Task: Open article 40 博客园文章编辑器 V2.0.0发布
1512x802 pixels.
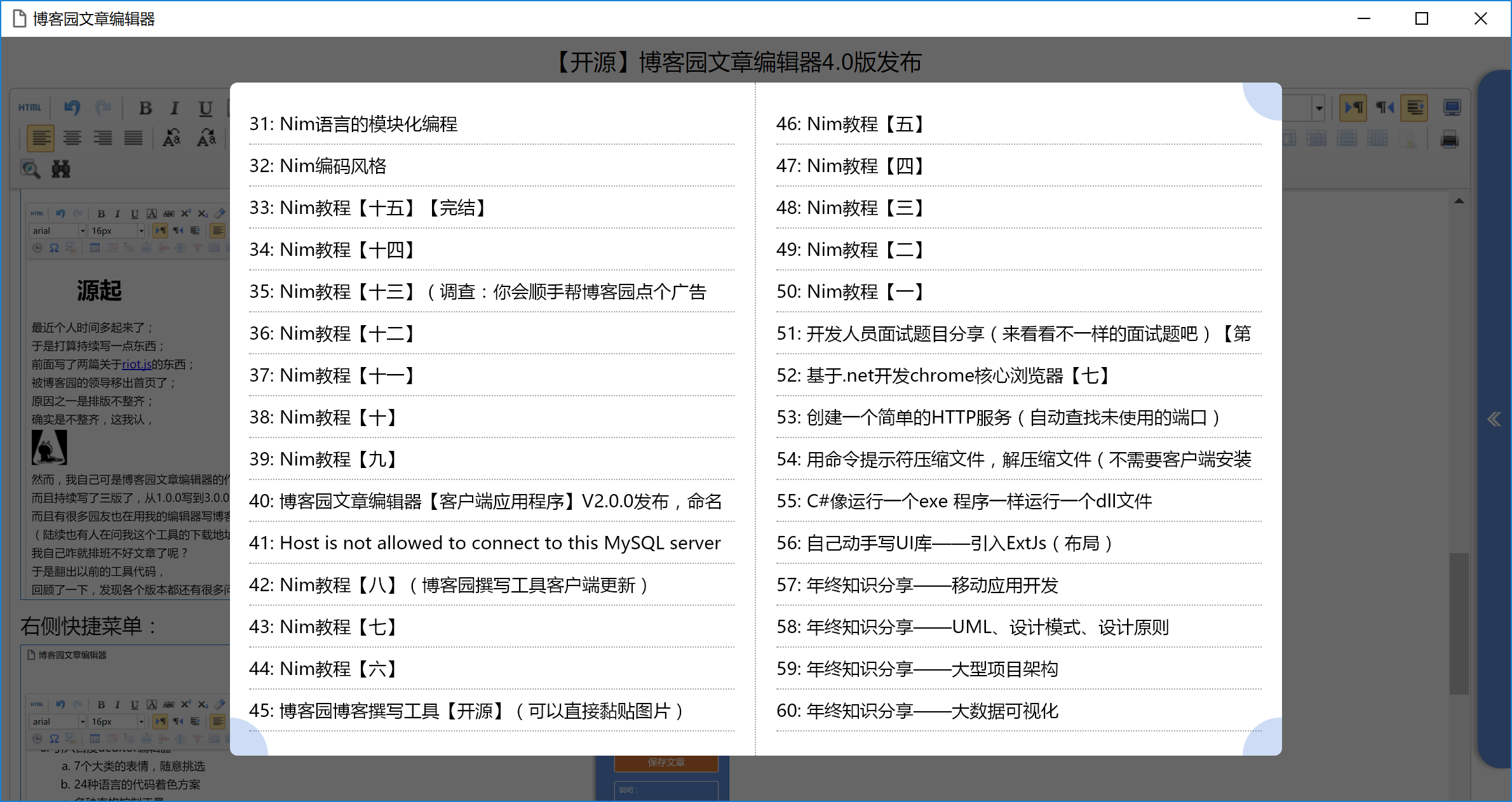Action: (492, 501)
